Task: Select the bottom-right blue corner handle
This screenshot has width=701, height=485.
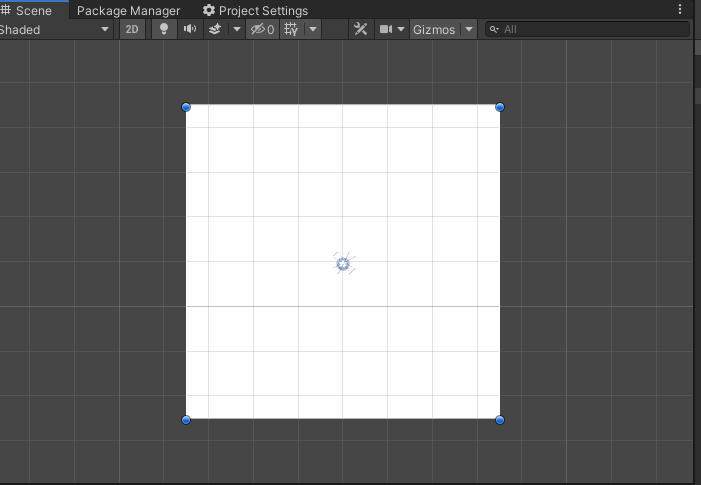Action: click(500, 420)
